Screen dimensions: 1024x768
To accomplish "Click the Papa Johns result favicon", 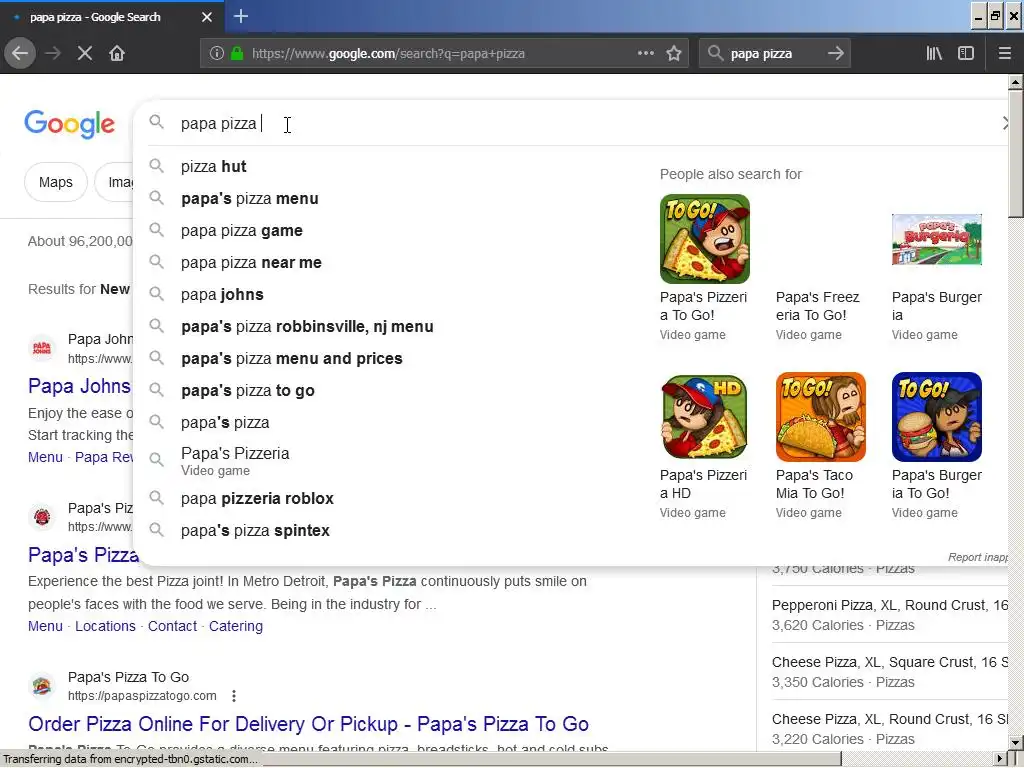I will [42, 348].
